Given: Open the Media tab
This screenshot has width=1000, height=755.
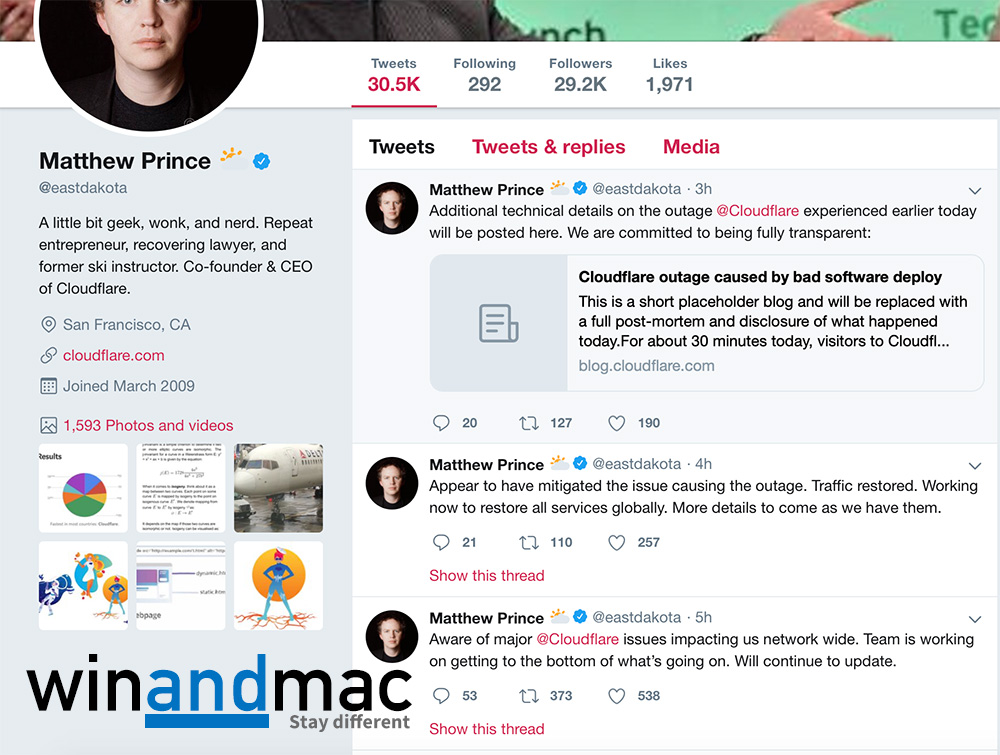Looking at the screenshot, I should pyautogui.click(x=691, y=147).
